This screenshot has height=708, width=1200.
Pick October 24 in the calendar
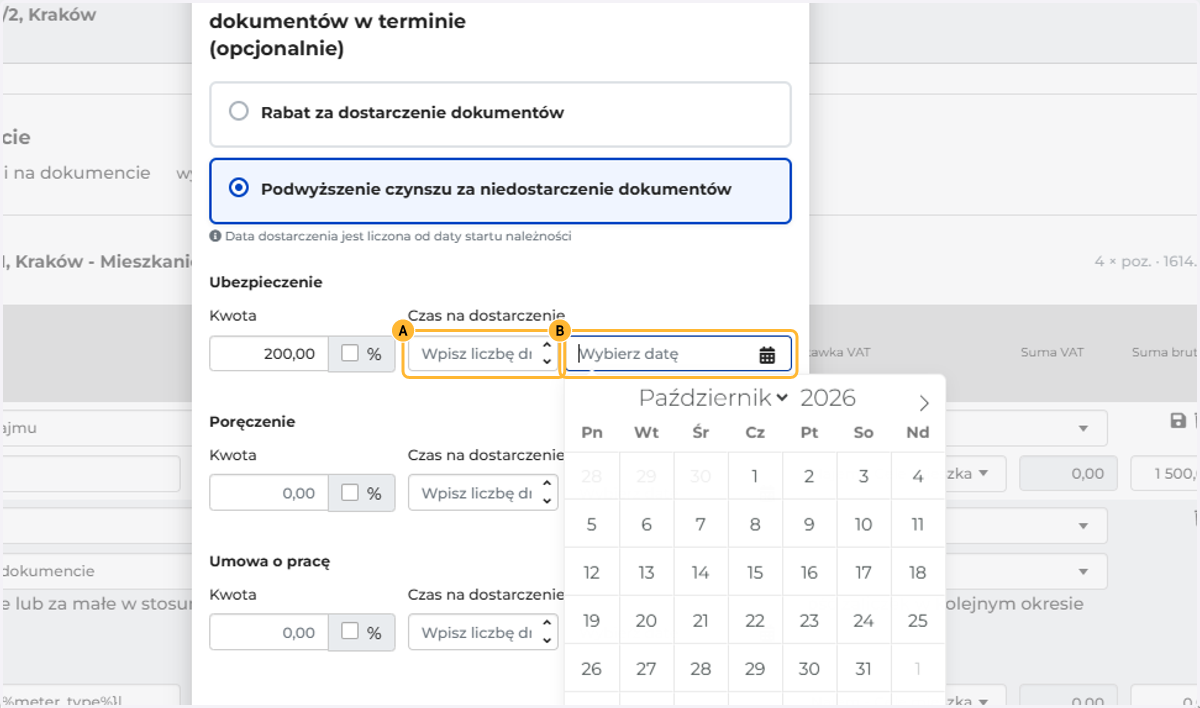tap(864, 621)
